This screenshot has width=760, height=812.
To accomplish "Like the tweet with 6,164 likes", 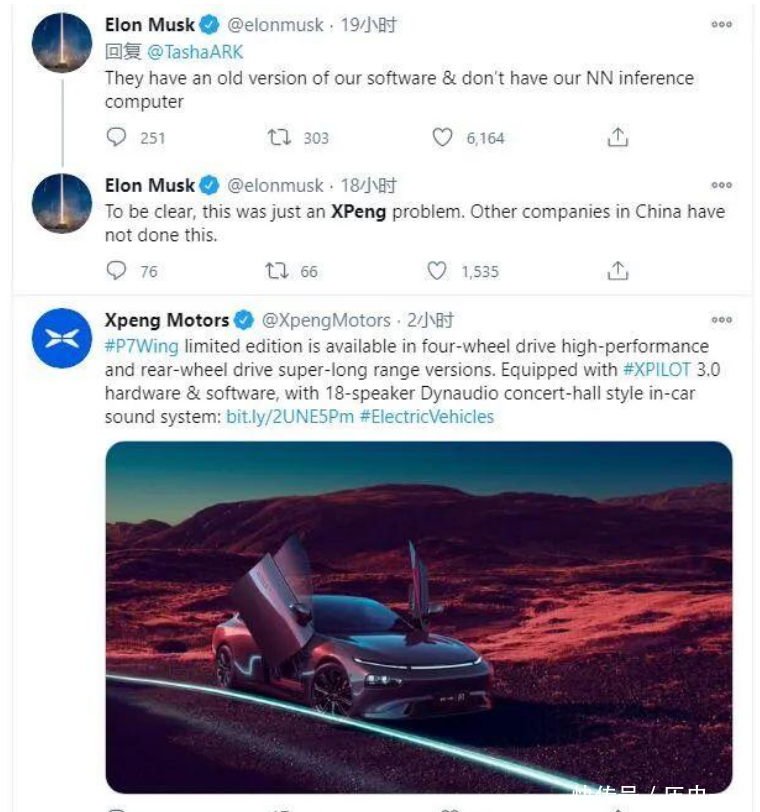I will (442, 138).
